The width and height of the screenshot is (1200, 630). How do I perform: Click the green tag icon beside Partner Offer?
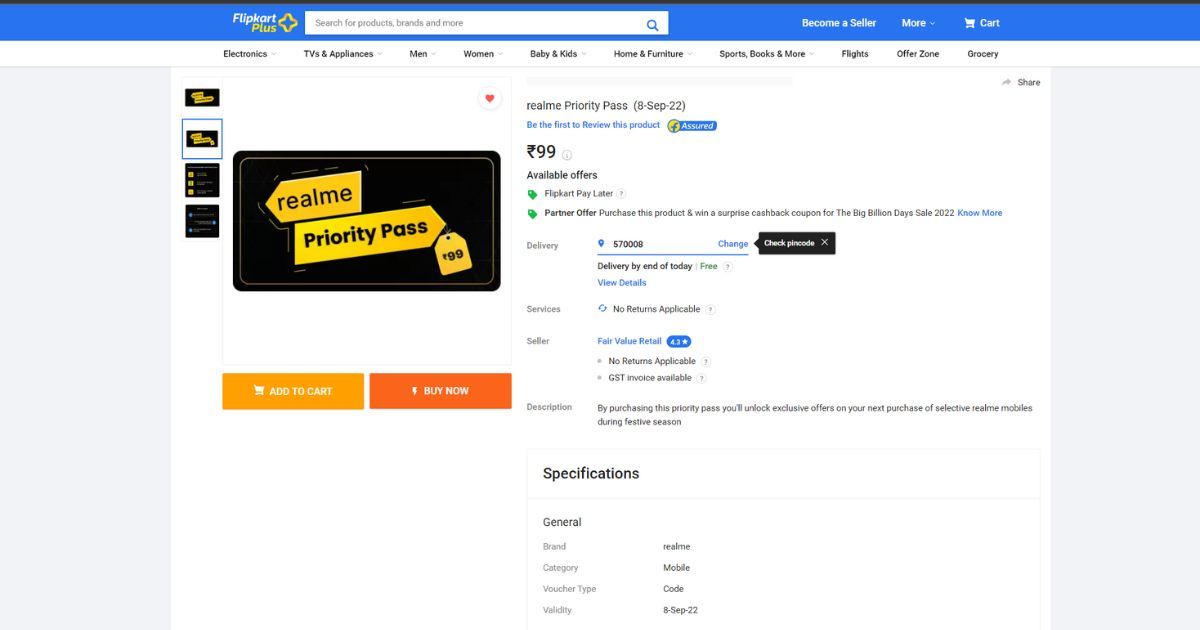(533, 214)
